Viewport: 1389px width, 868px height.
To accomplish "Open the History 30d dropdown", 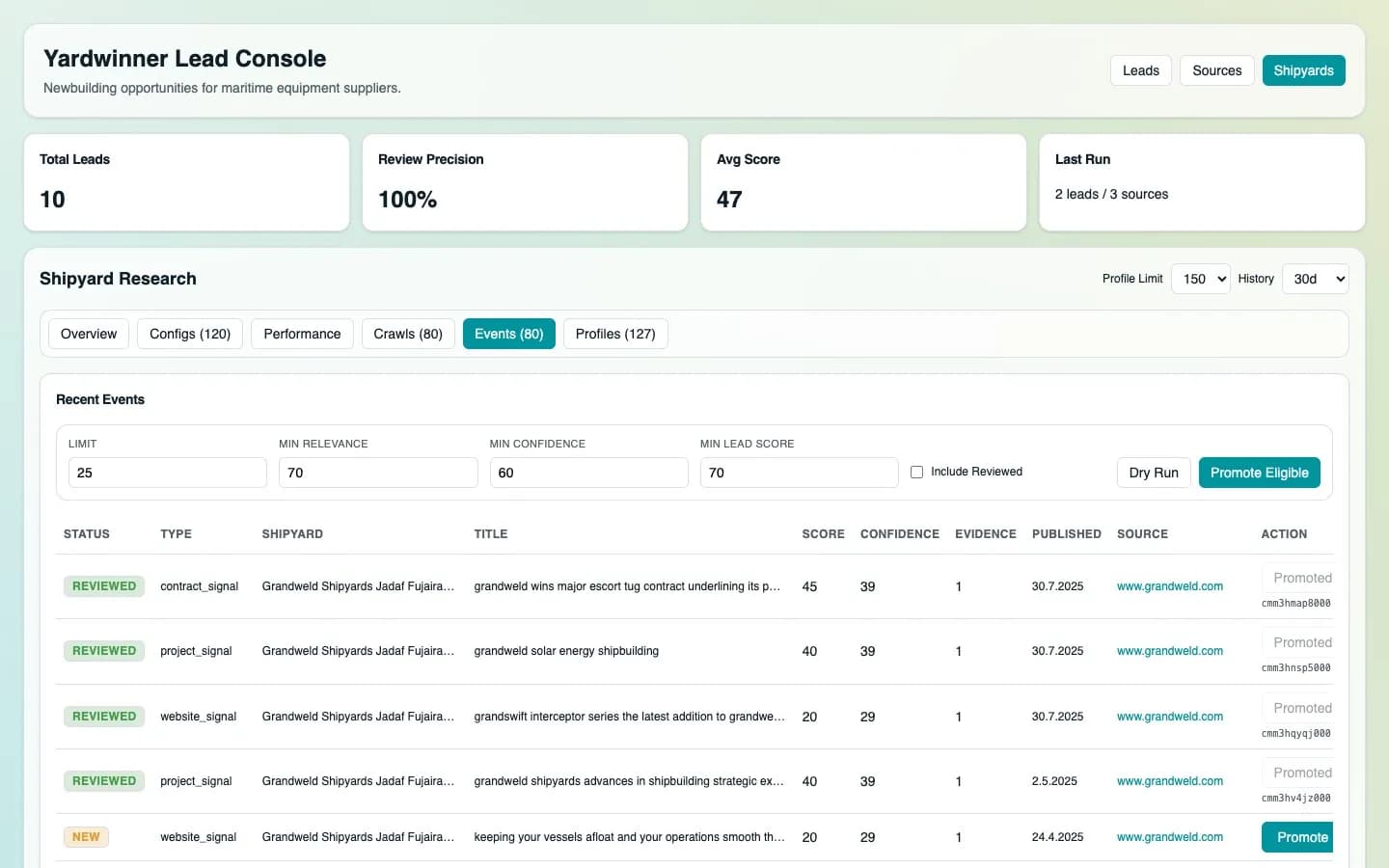I will (1315, 279).
